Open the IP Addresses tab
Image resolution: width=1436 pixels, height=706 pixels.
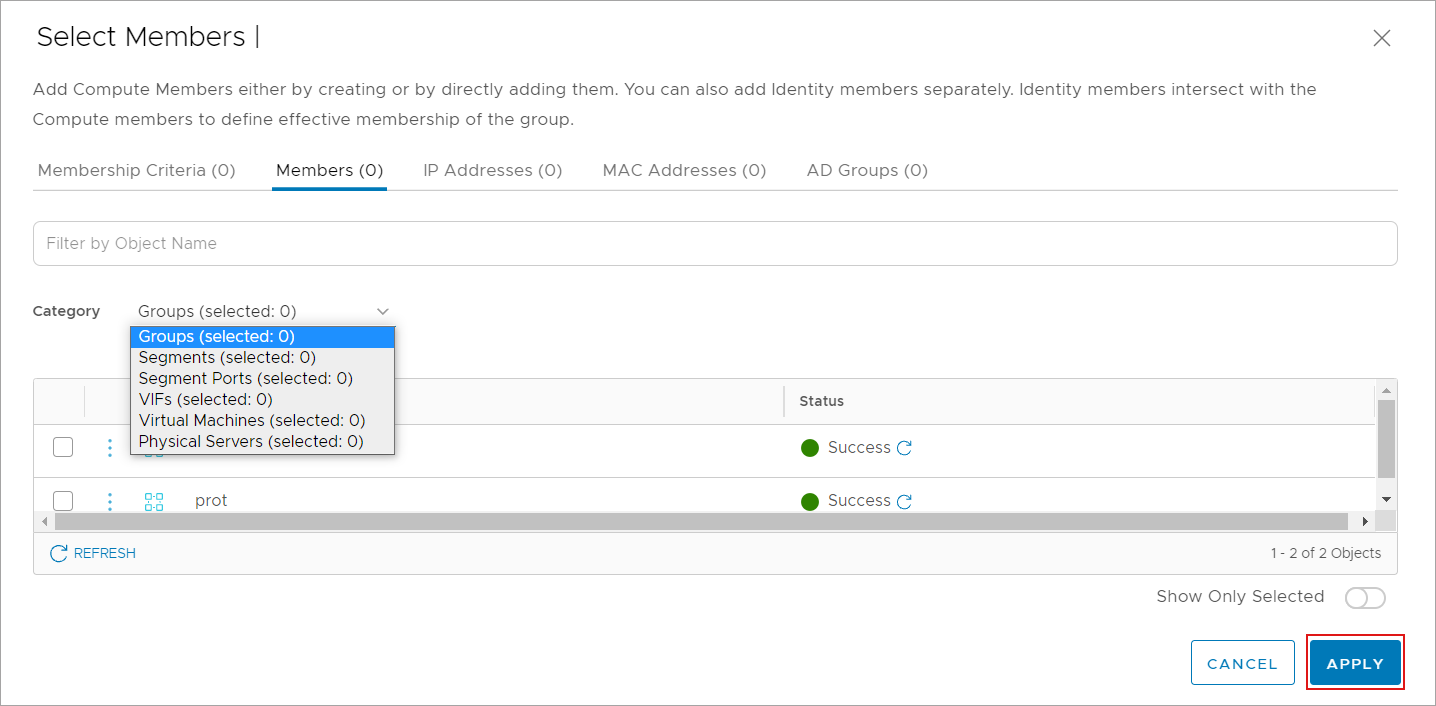tap(492, 170)
